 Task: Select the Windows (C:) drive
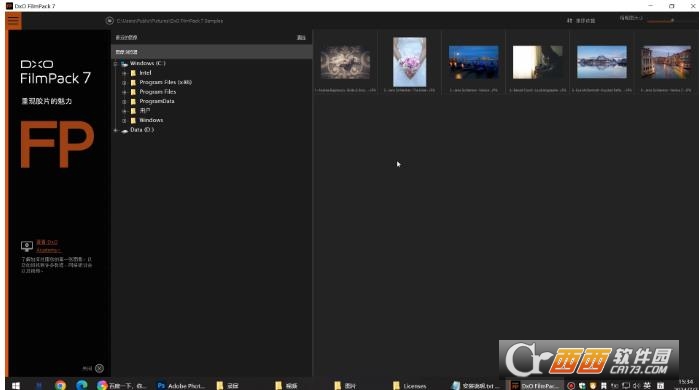coord(148,63)
